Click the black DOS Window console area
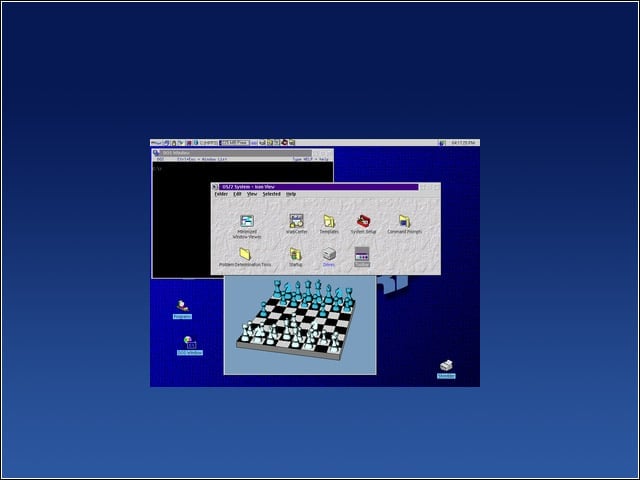Viewport: 640px width, 480px height. pos(182,220)
